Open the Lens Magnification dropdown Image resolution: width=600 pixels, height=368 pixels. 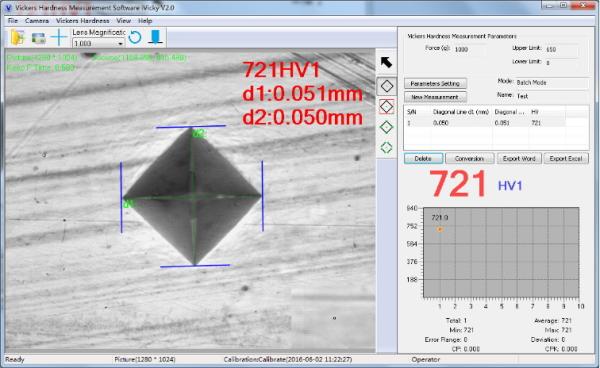(98, 43)
